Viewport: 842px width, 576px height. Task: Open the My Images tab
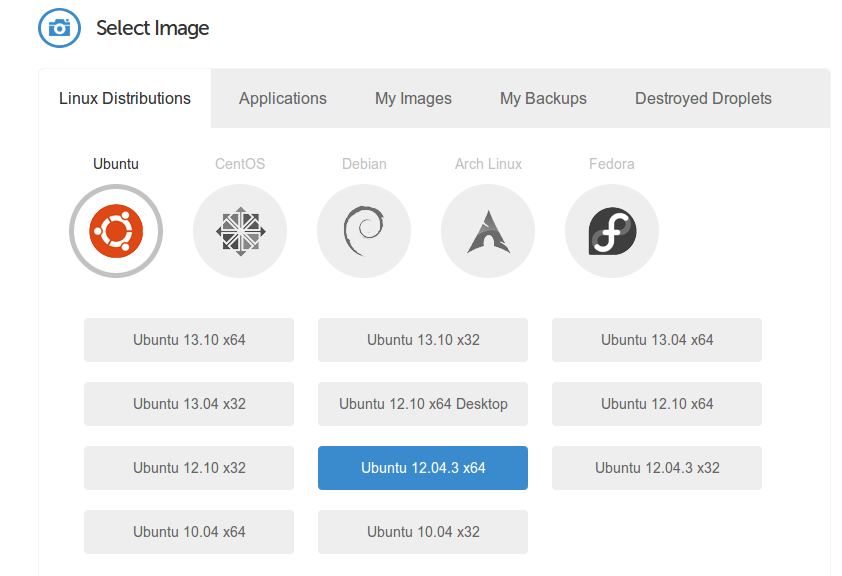[x=413, y=98]
